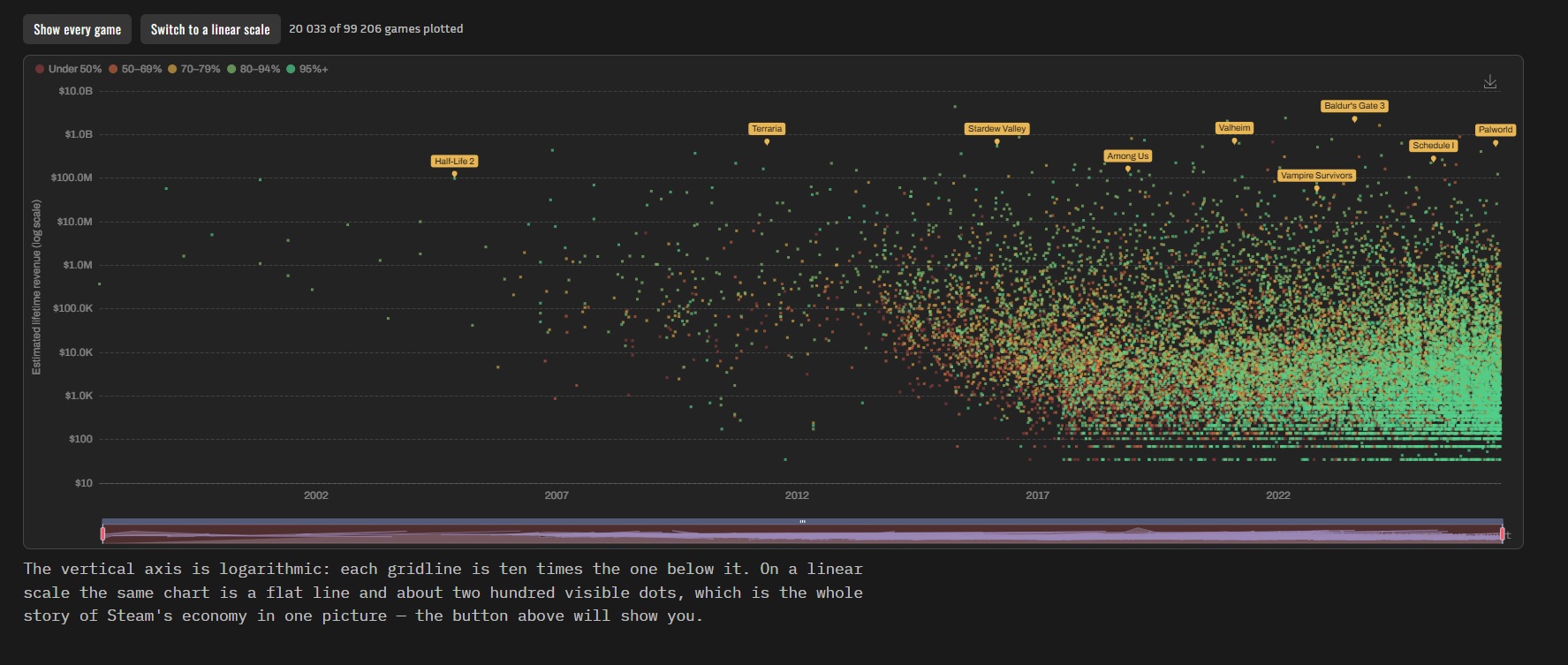Click the 2017 x-axis label
Viewport: 1568px width, 665px height.
[1038, 495]
